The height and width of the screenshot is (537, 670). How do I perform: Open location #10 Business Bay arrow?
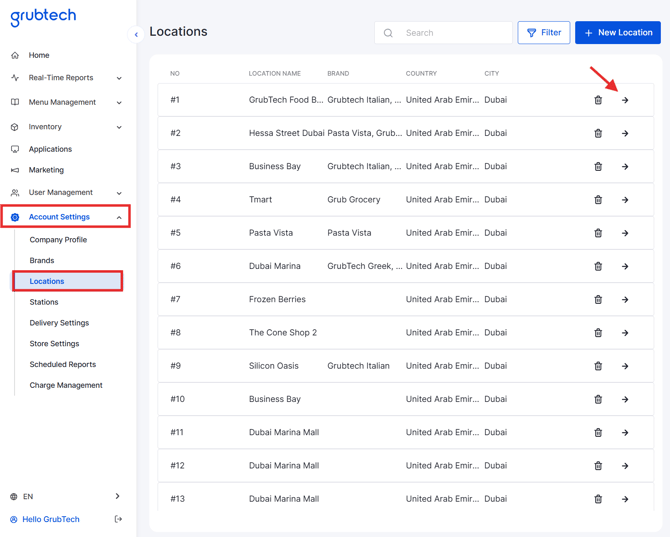625,399
